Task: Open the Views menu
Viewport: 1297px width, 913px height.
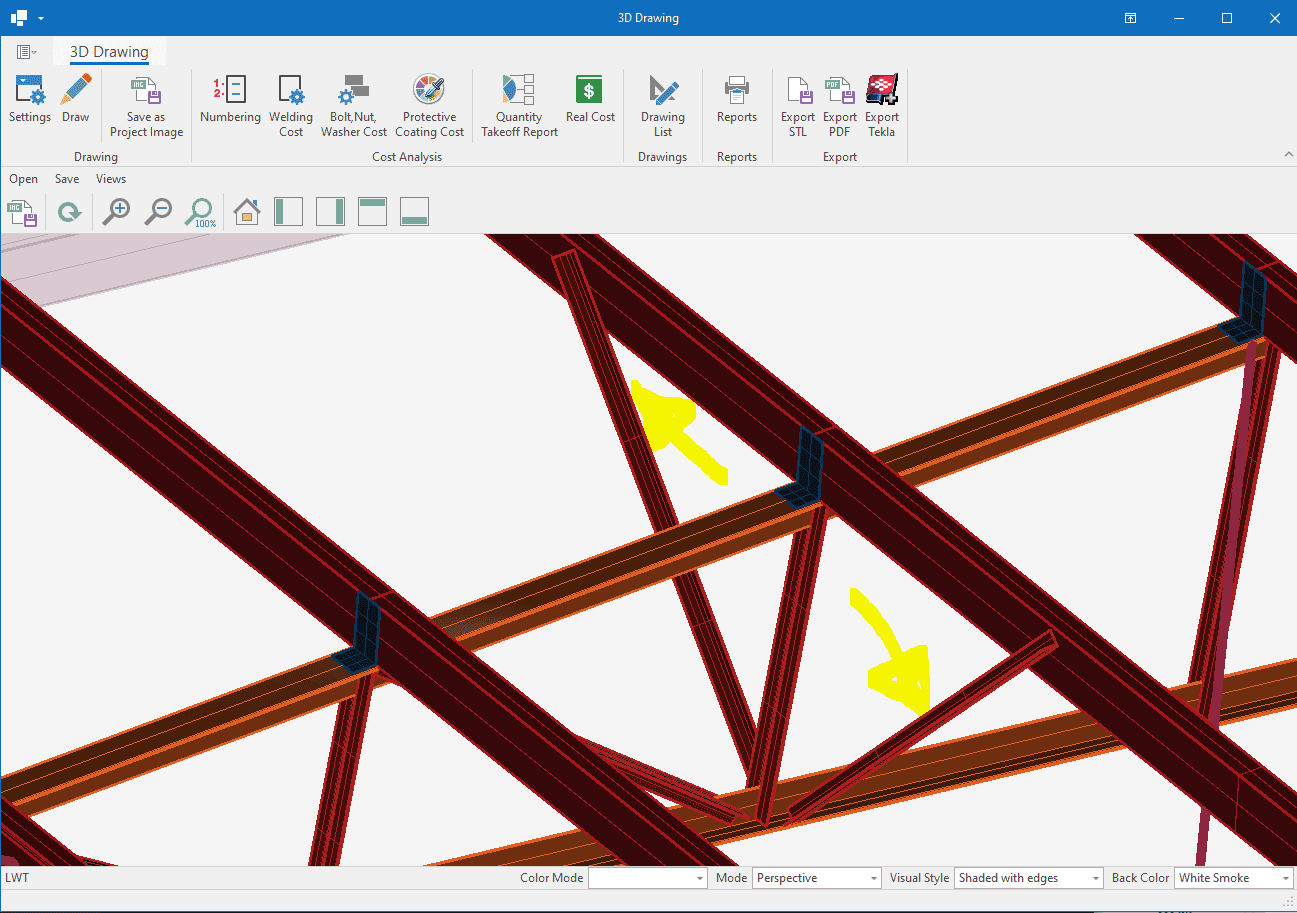Action: [x=111, y=179]
